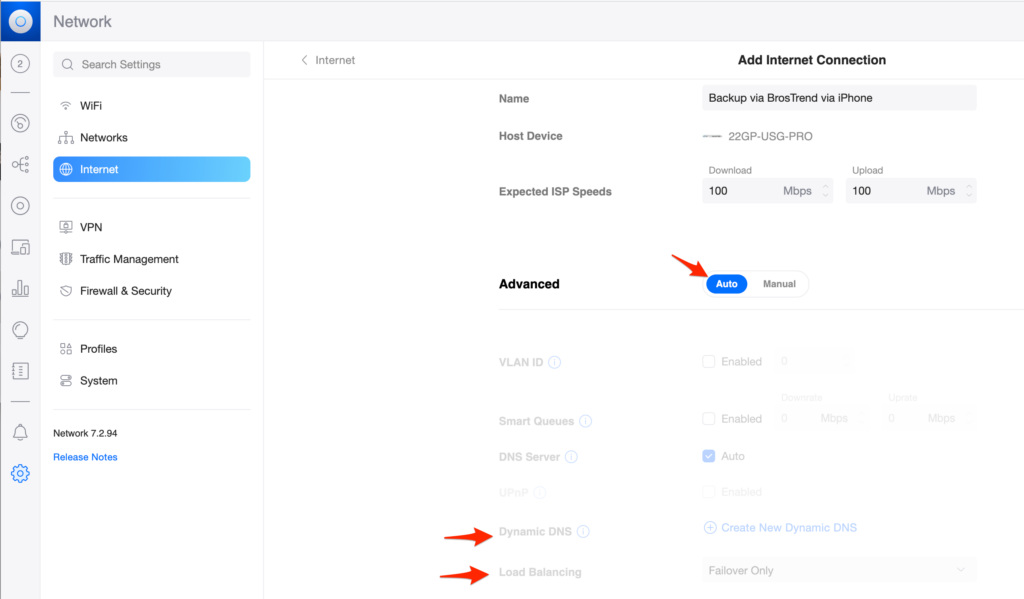Open the Load Balancing dropdown
This screenshot has height=599, width=1024.
[835, 571]
